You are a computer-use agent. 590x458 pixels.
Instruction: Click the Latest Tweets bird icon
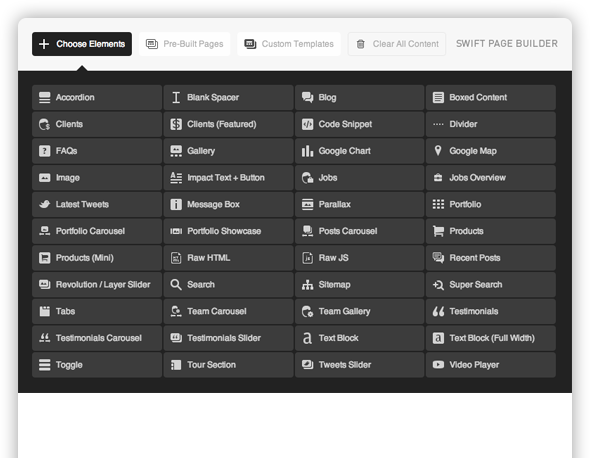pyautogui.click(x=44, y=204)
